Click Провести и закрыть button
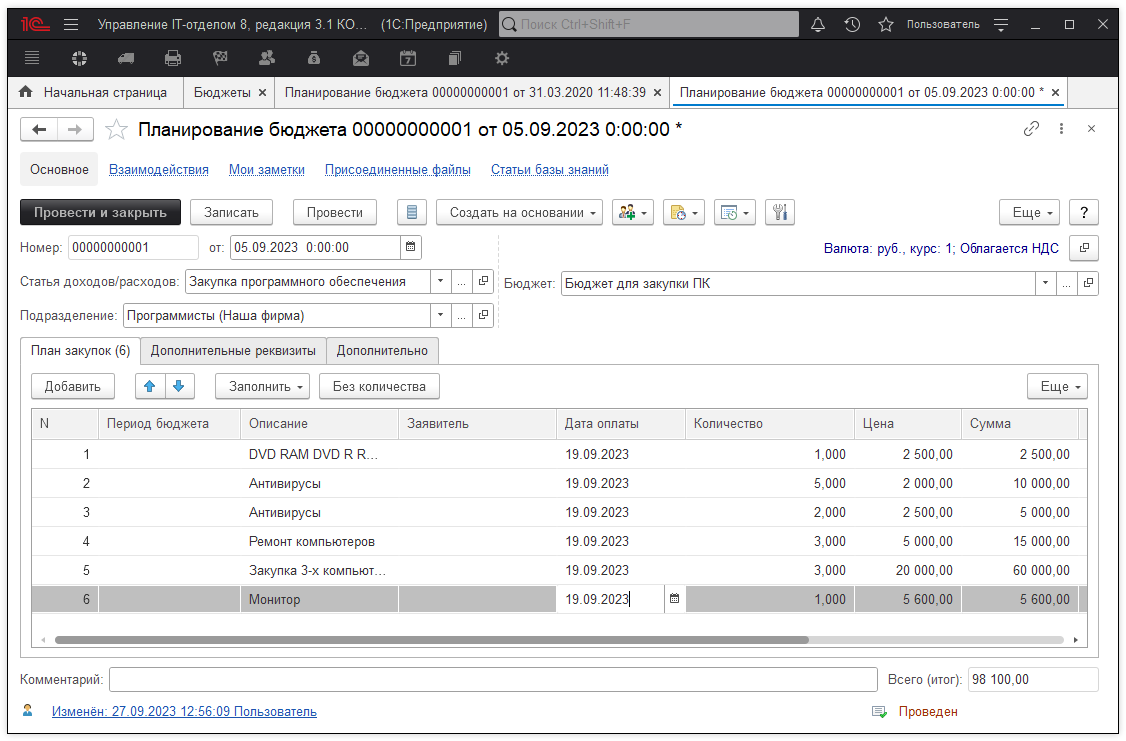 click(x=100, y=212)
